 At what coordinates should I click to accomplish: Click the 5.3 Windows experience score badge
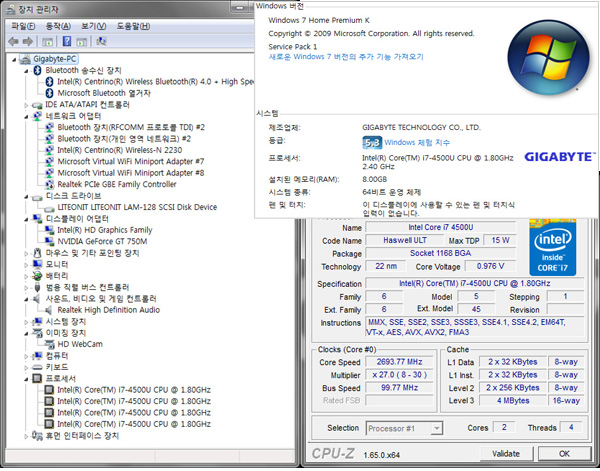click(372, 143)
